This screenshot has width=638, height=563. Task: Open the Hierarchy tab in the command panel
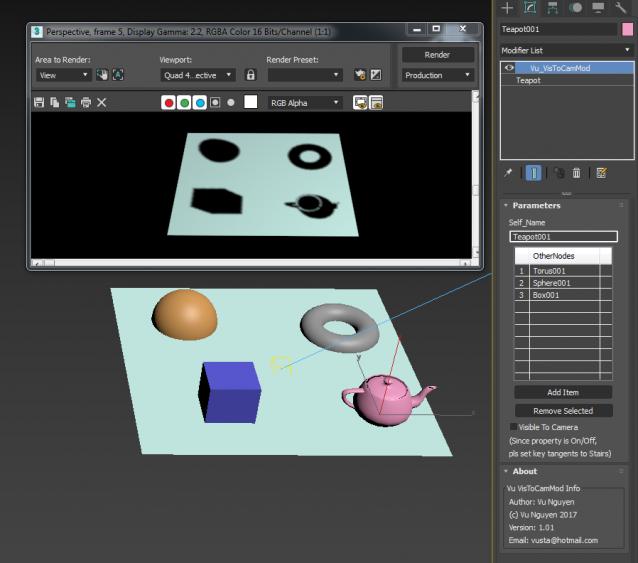(x=553, y=8)
